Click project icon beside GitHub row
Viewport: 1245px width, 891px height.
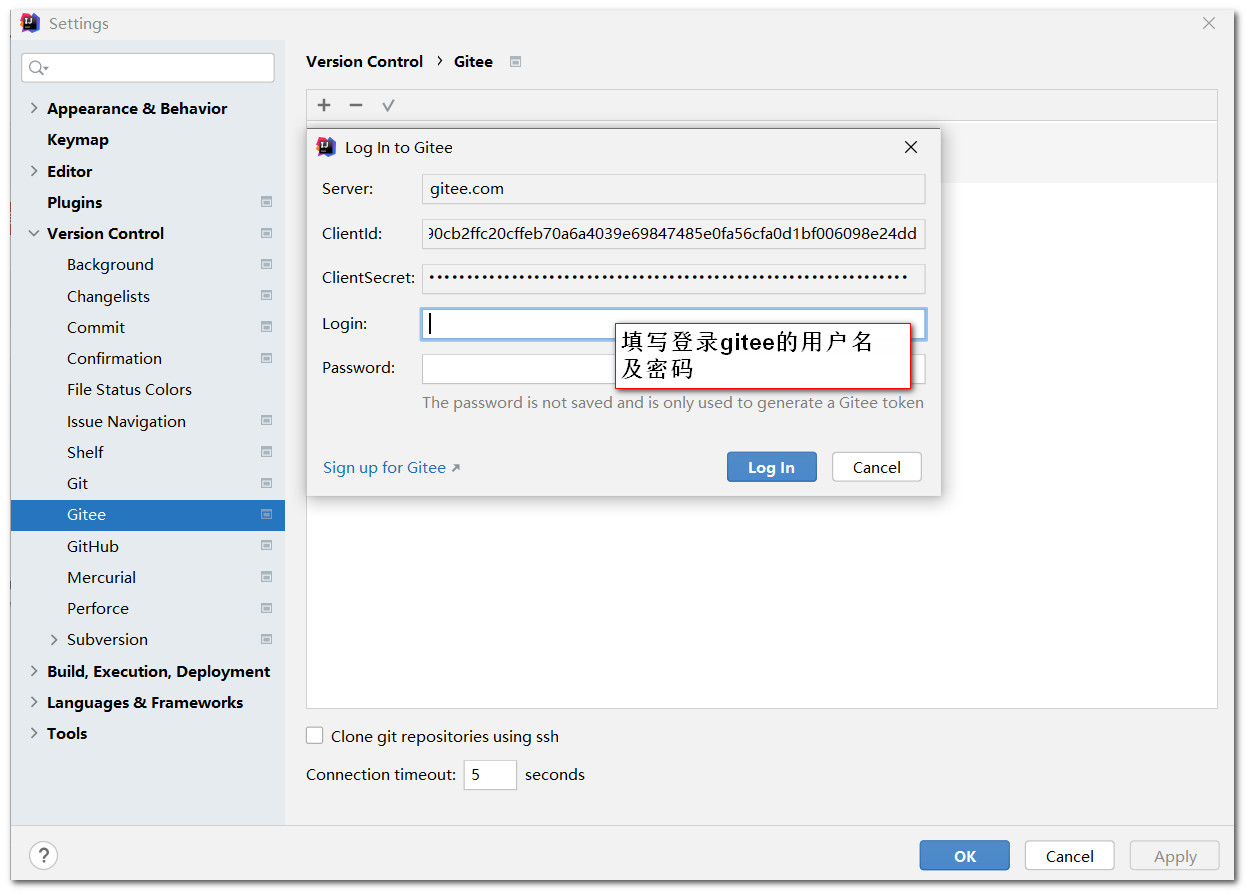(266, 546)
